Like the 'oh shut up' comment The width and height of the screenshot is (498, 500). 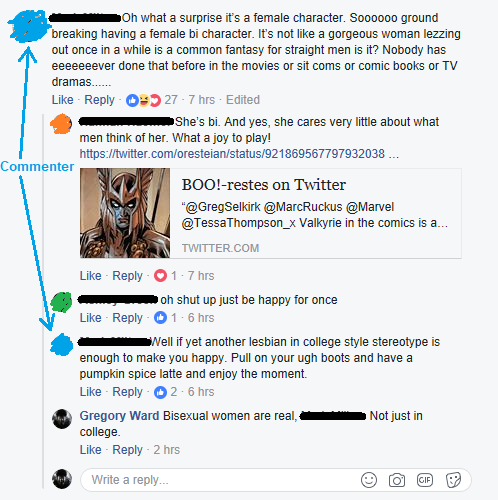coord(90,318)
